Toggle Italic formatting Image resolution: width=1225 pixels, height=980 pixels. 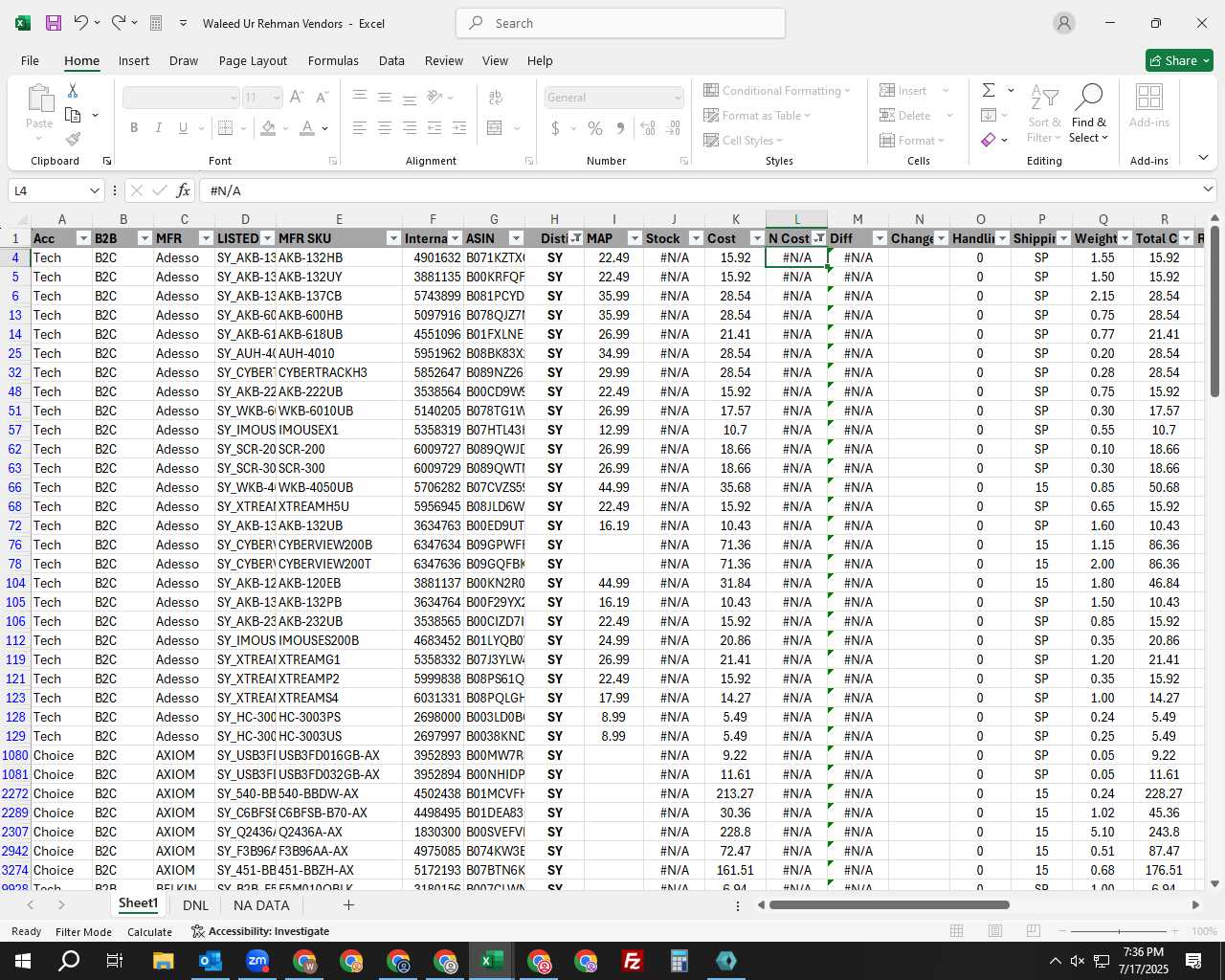(x=159, y=128)
